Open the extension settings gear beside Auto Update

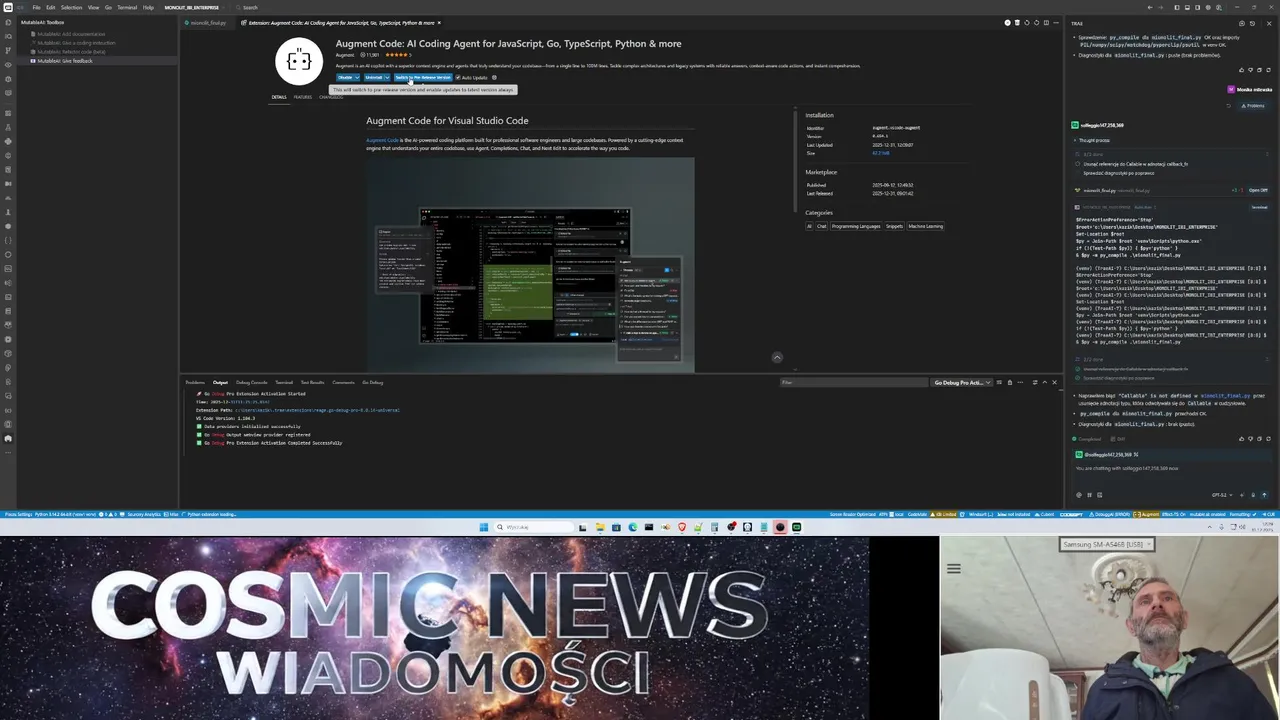(494, 77)
